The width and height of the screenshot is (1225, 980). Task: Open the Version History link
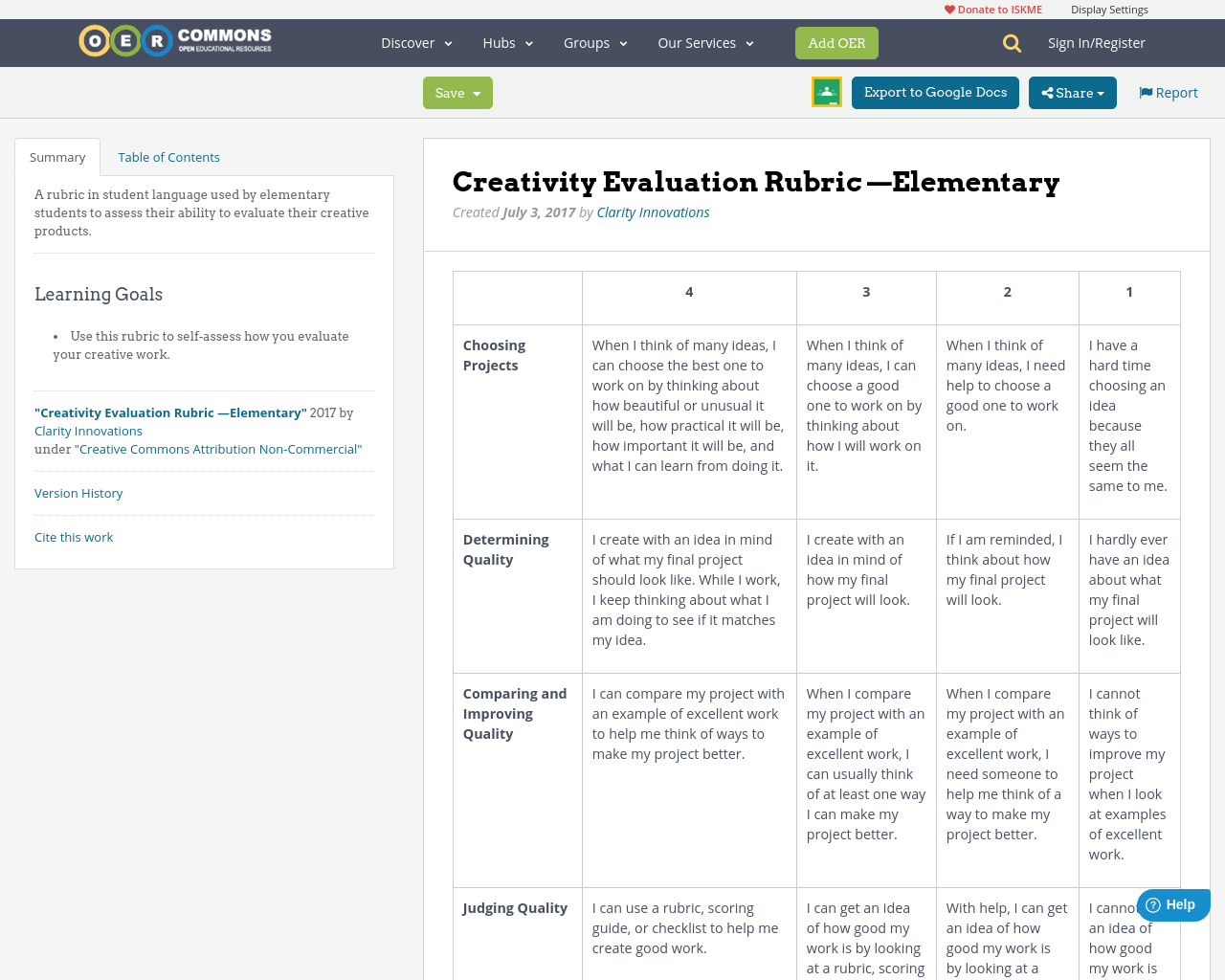tap(78, 492)
